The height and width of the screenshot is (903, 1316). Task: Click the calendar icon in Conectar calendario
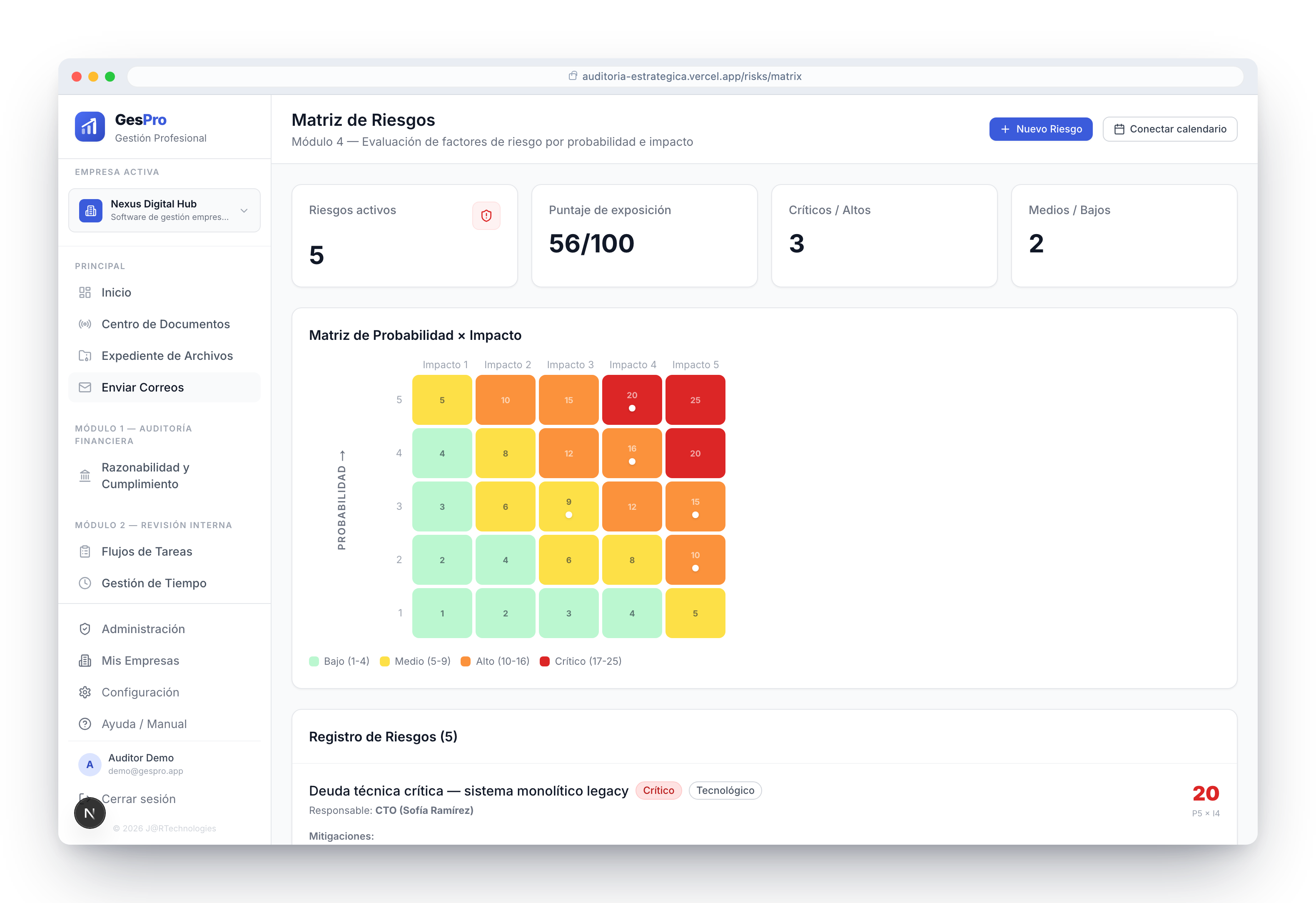point(1119,129)
